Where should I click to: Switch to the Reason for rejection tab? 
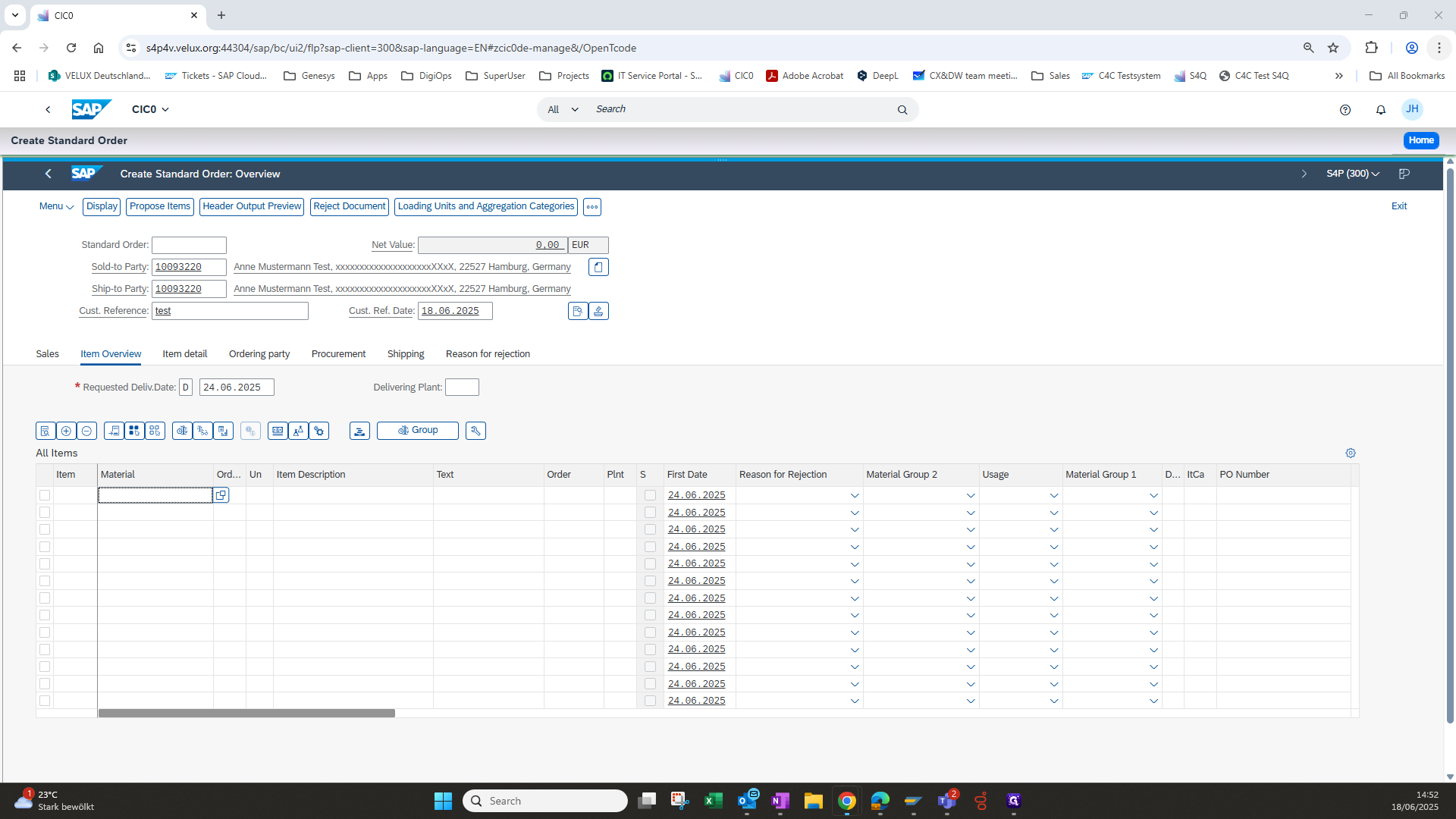(488, 354)
